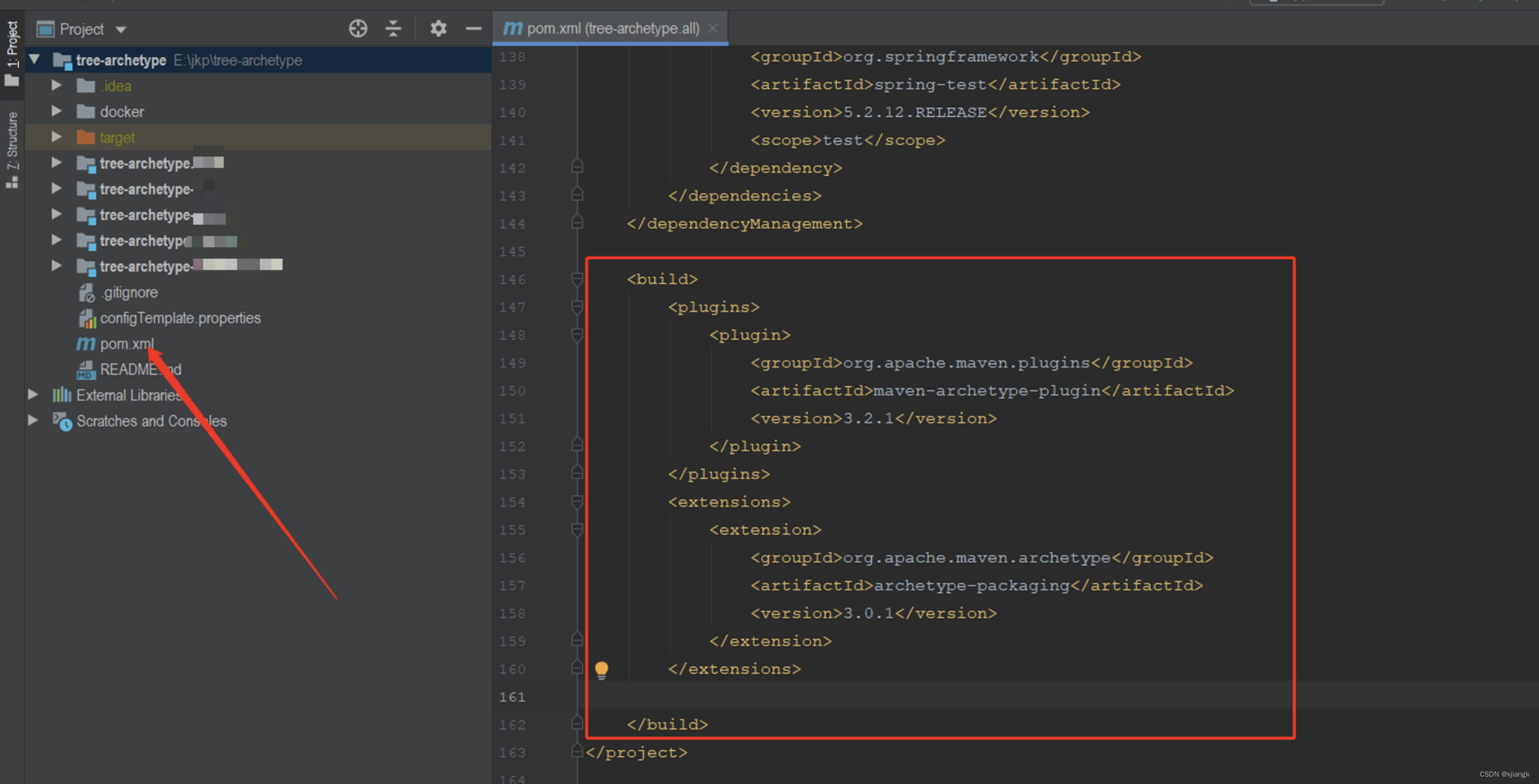Image resolution: width=1539 pixels, height=784 pixels.
Task: Open pom.xml in the project tree
Action: (127, 344)
